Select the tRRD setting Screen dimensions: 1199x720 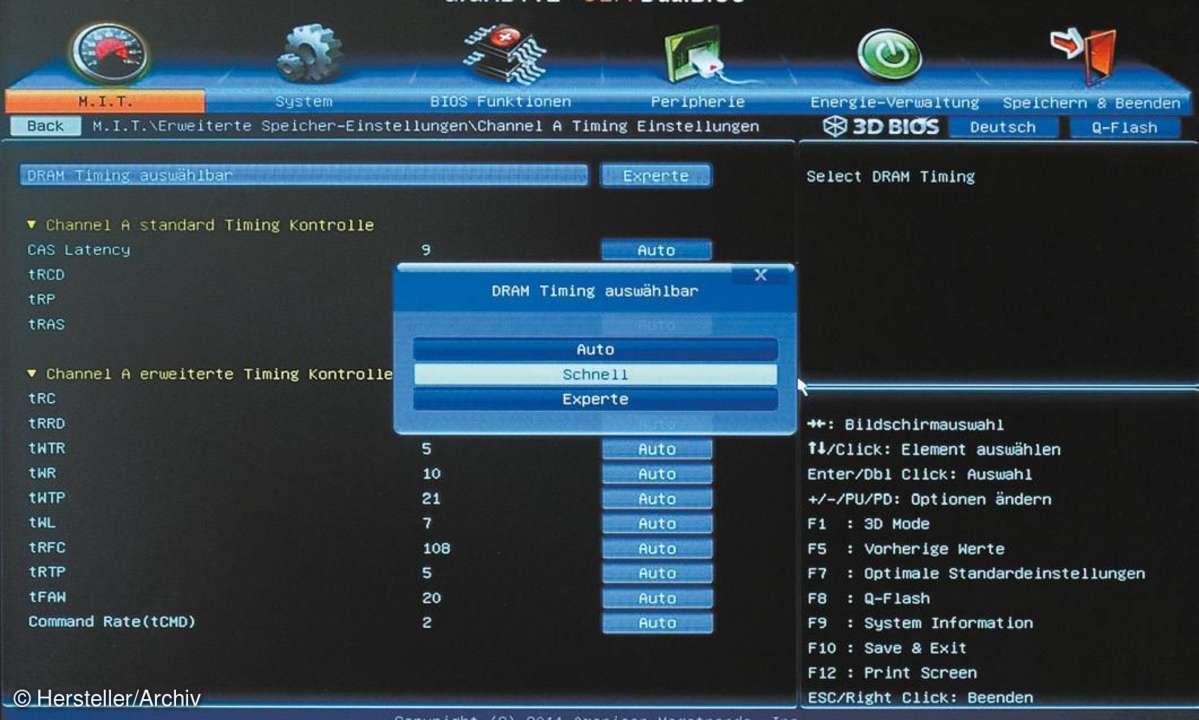[46, 423]
